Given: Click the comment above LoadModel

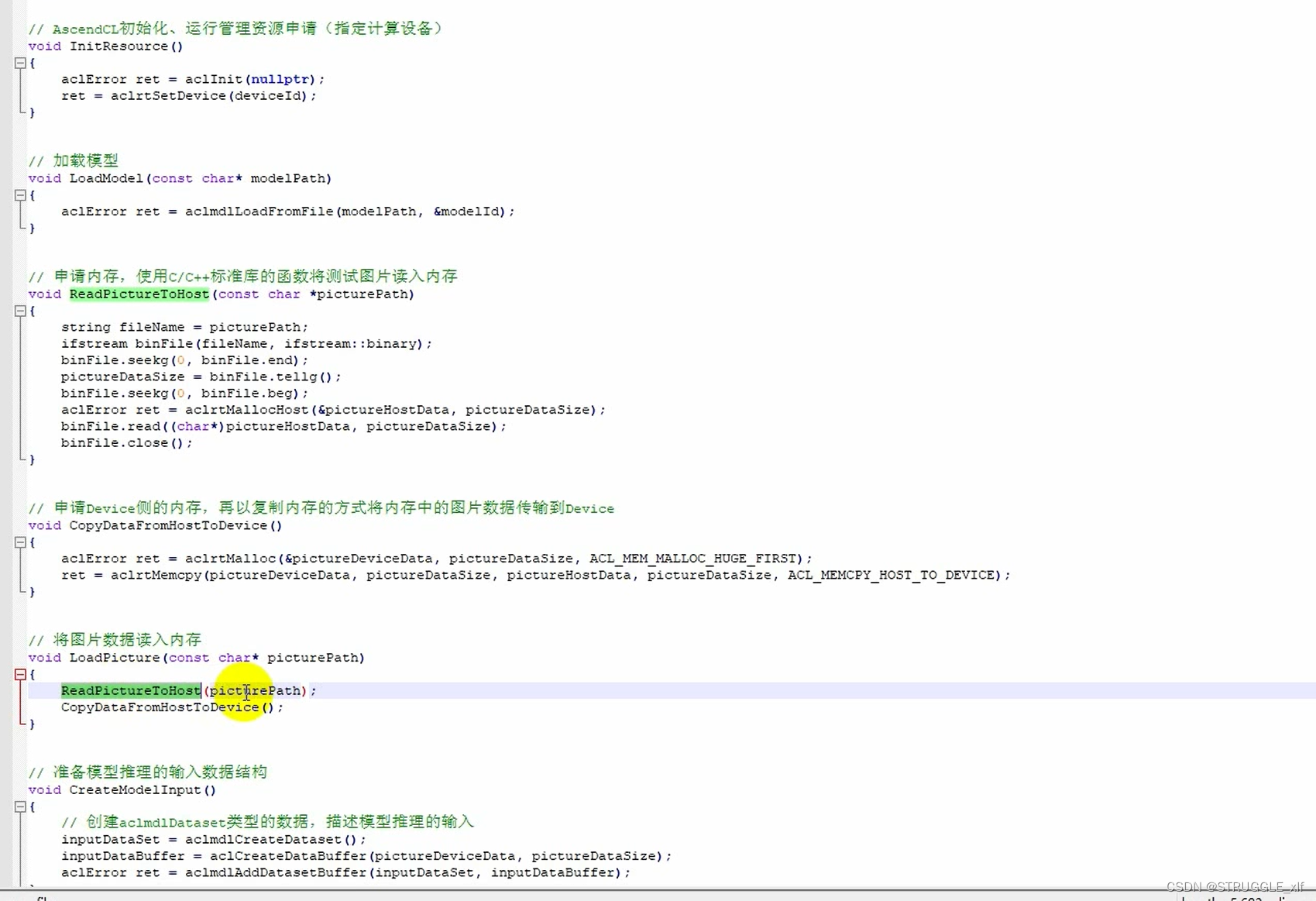Looking at the screenshot, I should click(74, 161).
